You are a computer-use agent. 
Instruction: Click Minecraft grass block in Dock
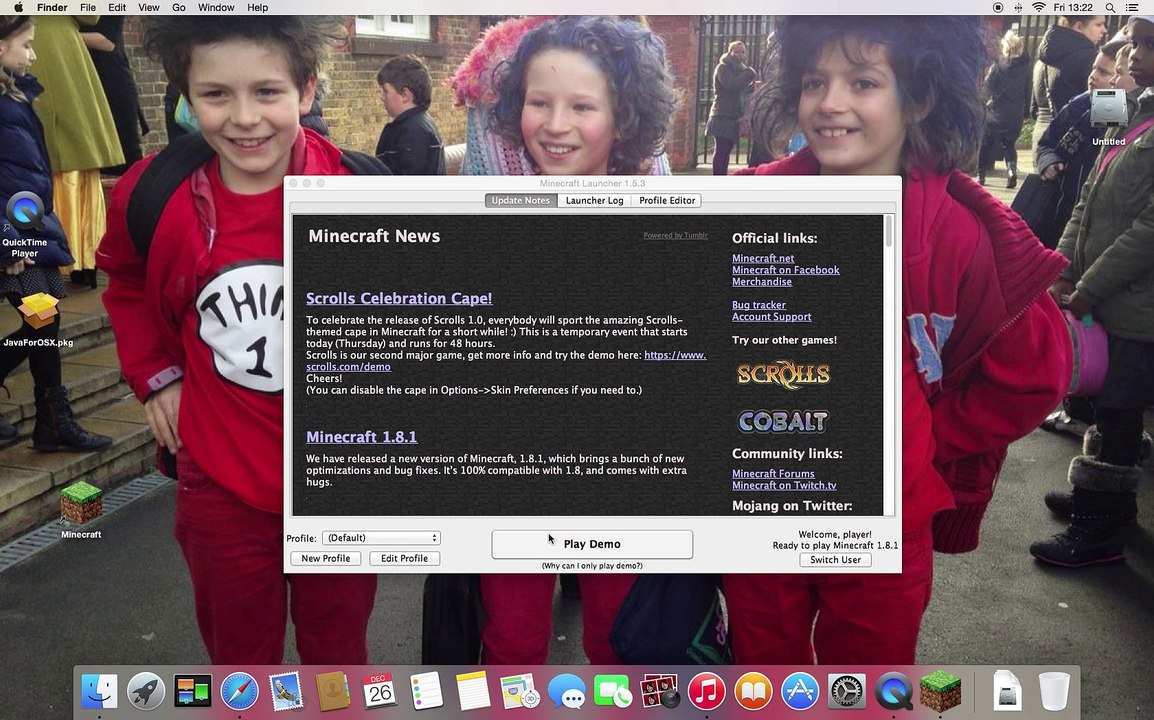(x=941, y=691)
